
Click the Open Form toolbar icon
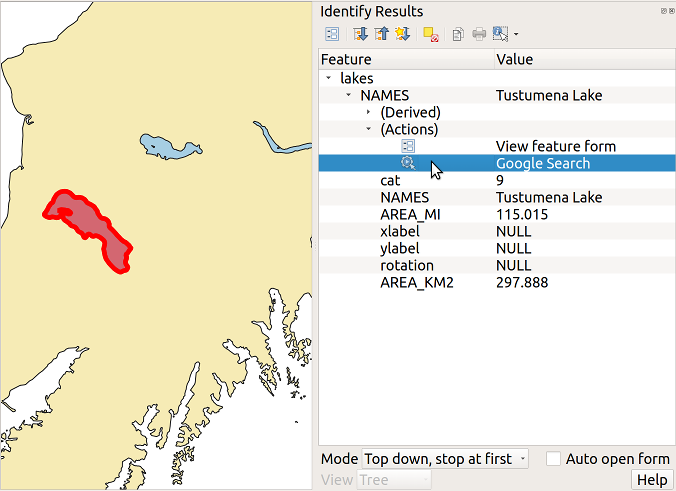click(x=333, y=34)
